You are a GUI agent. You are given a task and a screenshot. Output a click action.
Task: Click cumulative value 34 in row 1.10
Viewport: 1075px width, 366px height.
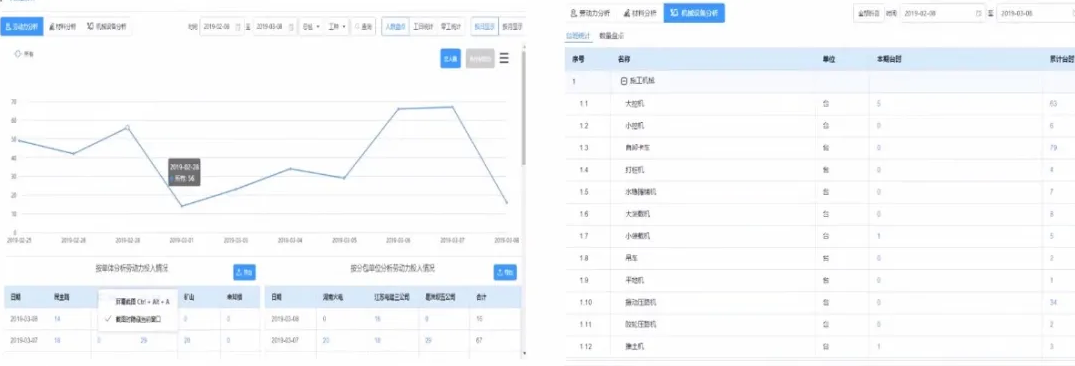[x=1053, y=302]
